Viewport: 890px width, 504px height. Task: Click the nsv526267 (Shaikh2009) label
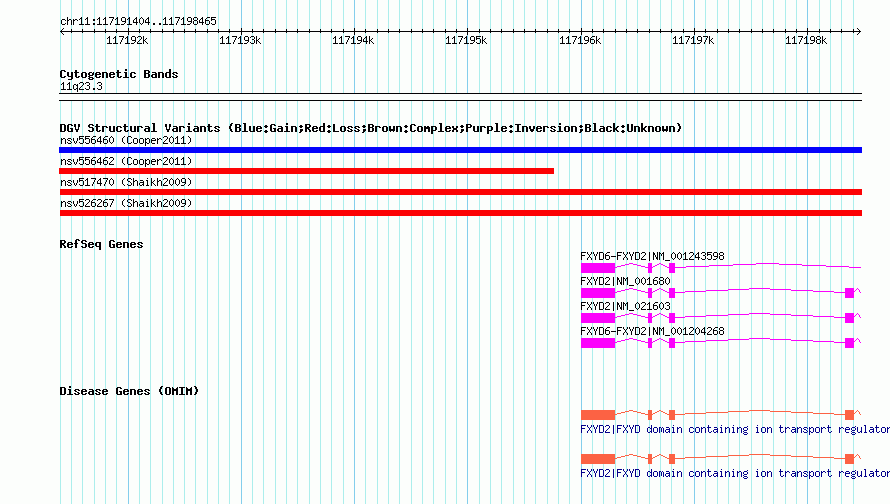(x=126, y=203)
